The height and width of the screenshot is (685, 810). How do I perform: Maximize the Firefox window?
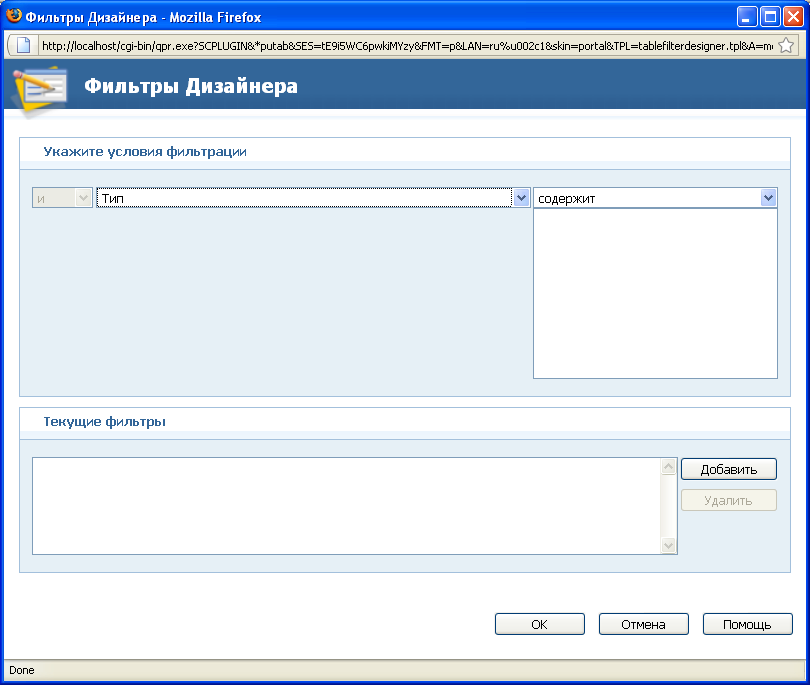point(770,17)
